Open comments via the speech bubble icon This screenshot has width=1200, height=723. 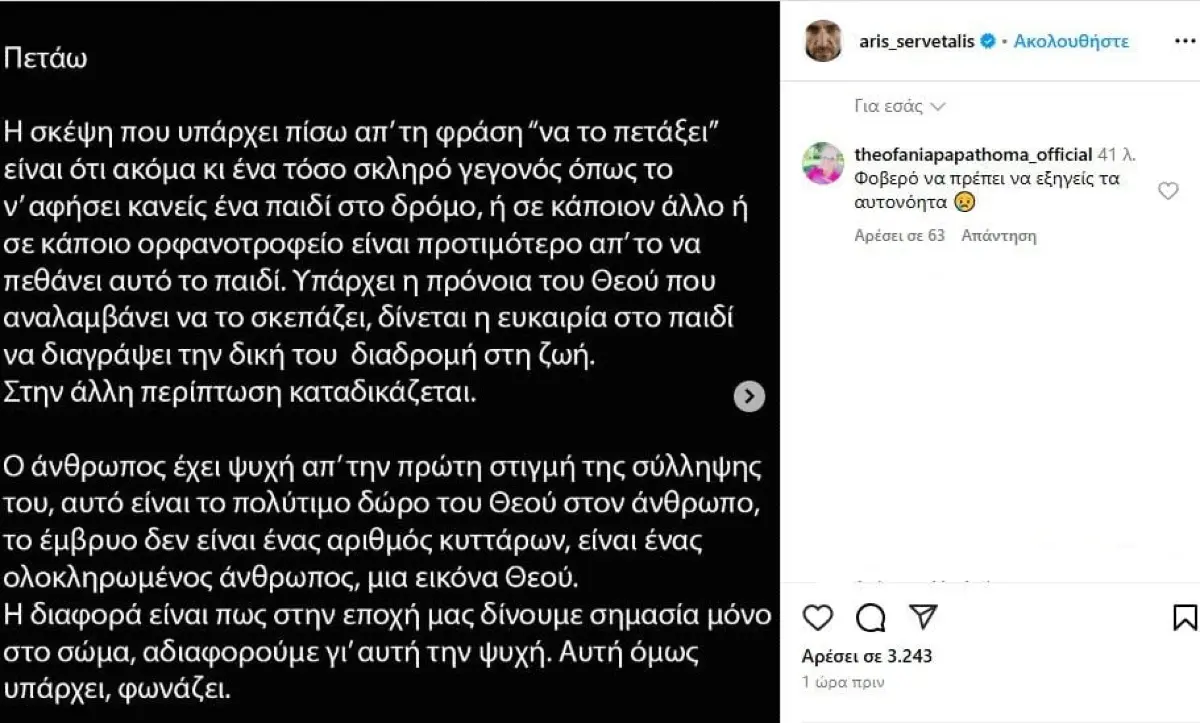tap(871, 618)
